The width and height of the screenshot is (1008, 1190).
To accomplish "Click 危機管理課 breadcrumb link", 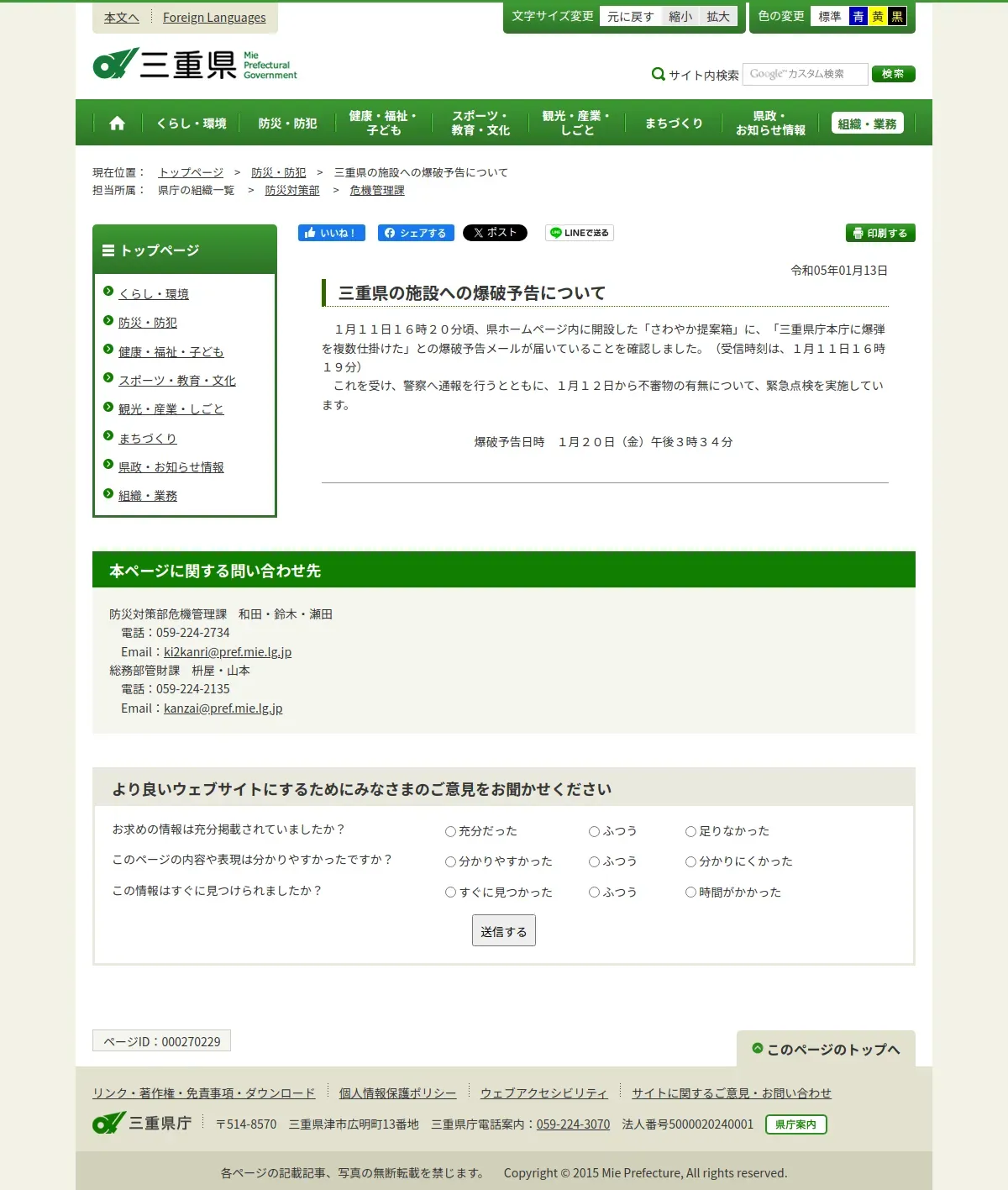I will click(x=377, y=191).
